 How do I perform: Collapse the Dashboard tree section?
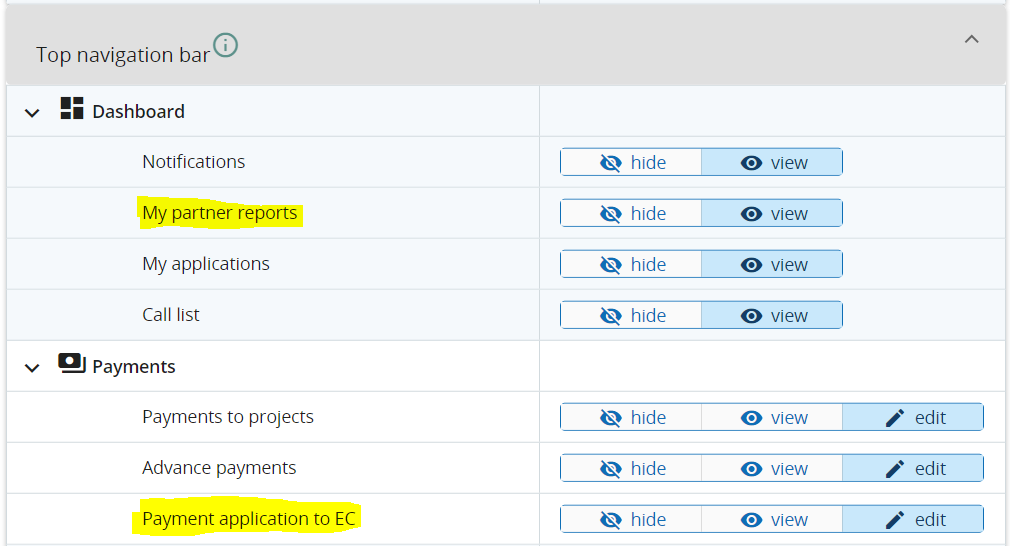click(32, 113)
